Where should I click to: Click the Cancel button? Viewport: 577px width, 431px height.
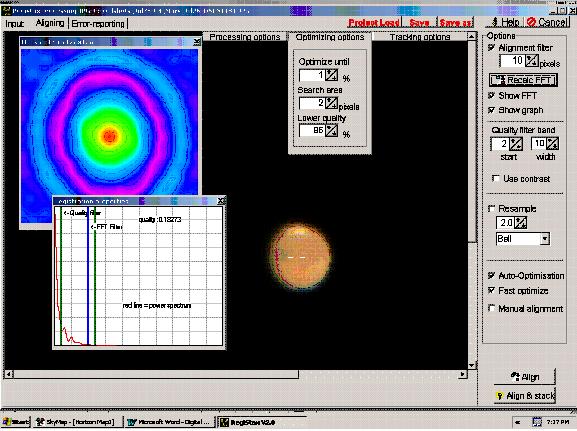click(x=547, y=22)
